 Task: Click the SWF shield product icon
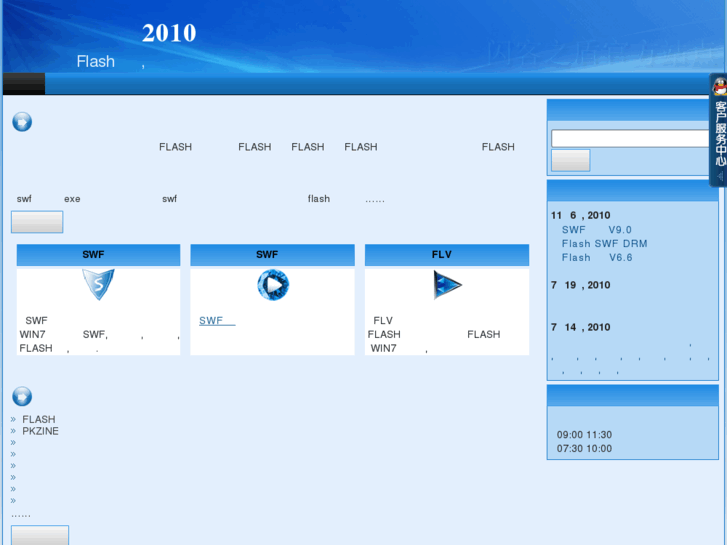coord(98,284)
